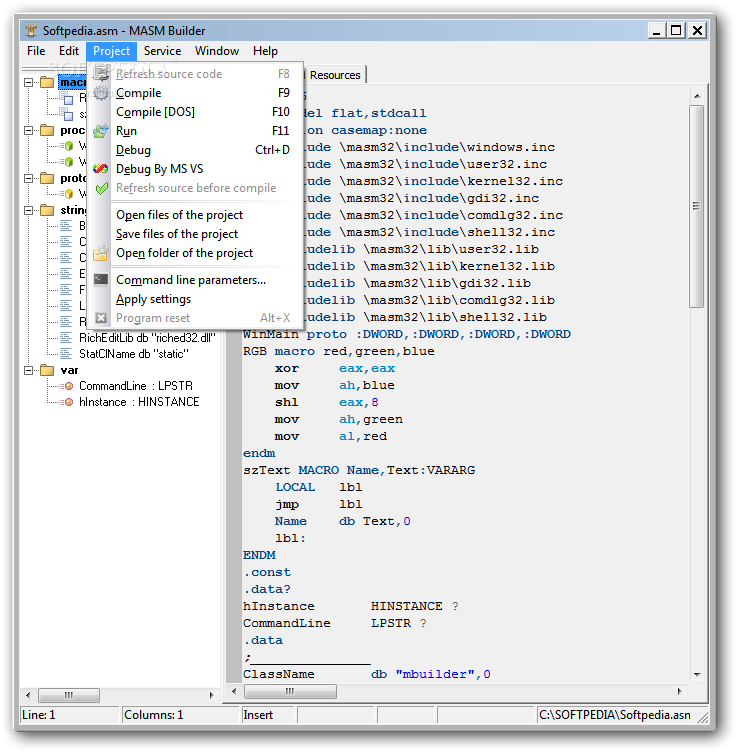The image size is (737, 752).
Task: Close the open Project menu
Action: click(x=111, y=51)
